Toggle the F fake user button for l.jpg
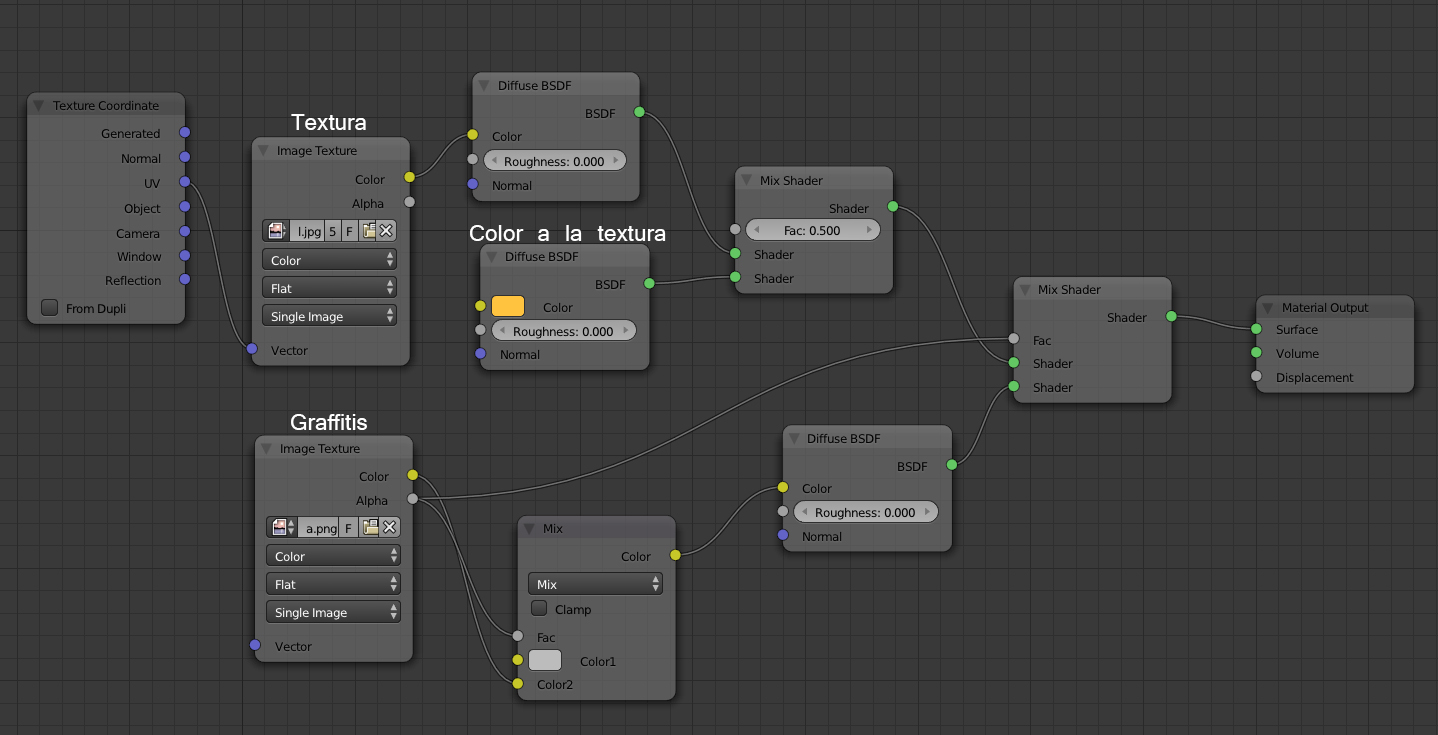Screen dimensions: 1438x735 350,231
